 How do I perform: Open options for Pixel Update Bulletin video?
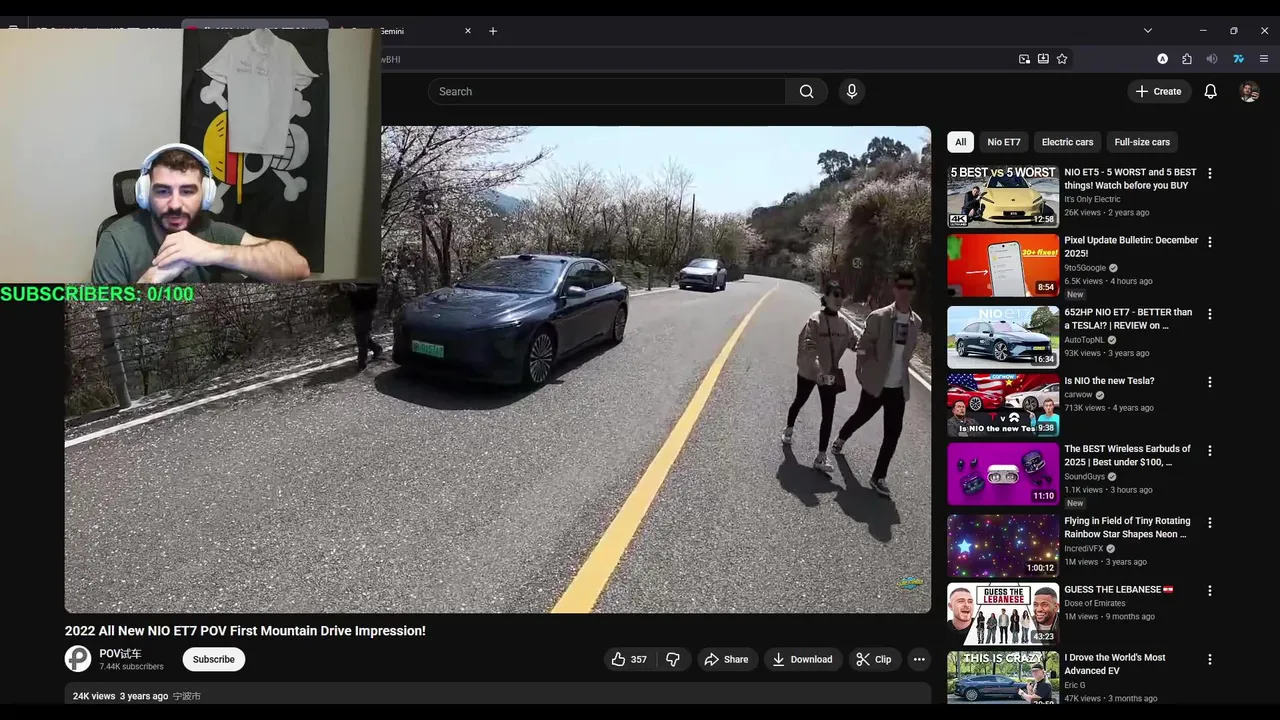tap(1210, 242)
